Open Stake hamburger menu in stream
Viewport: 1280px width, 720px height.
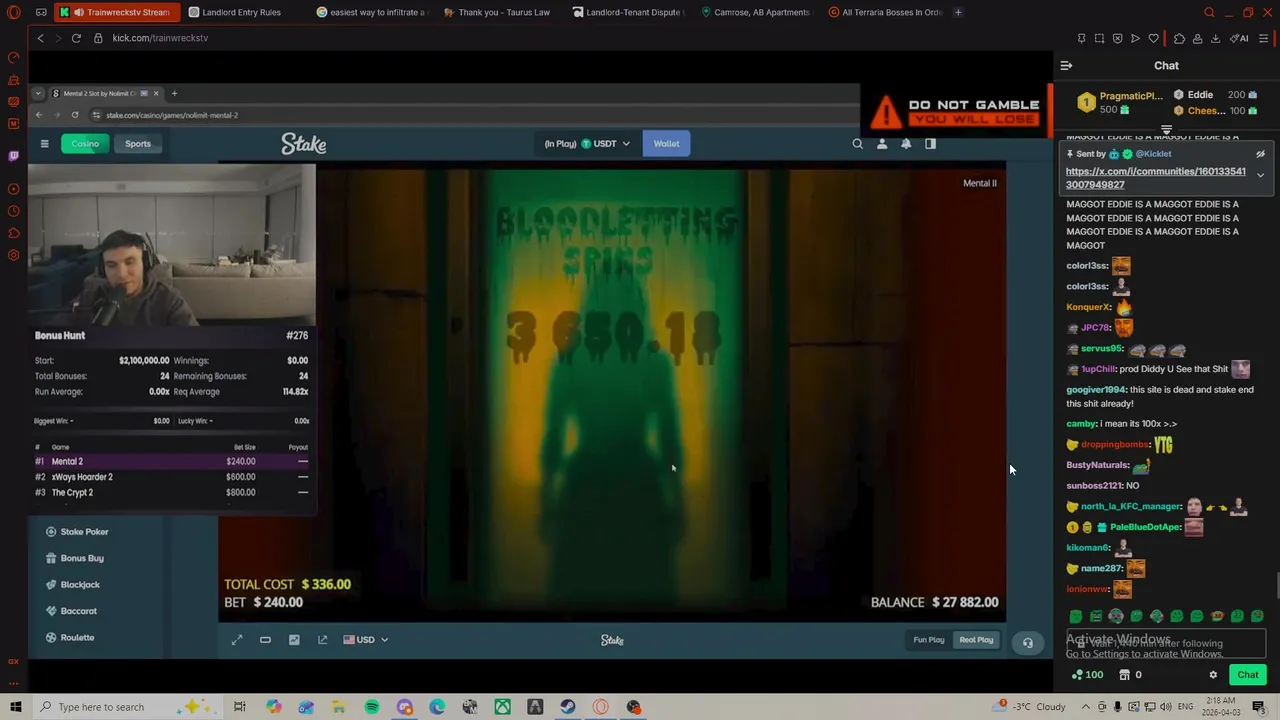click(x=44, y=144)
